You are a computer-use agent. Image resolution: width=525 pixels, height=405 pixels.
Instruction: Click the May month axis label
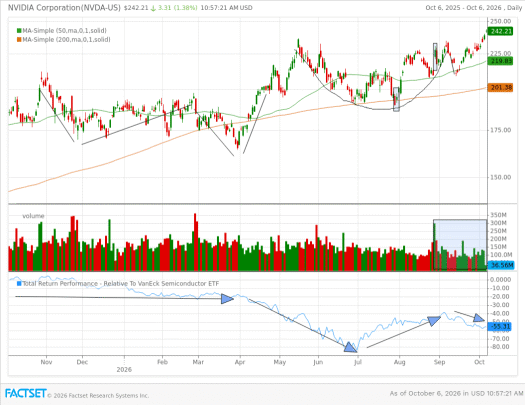click(x=280, y=362)
